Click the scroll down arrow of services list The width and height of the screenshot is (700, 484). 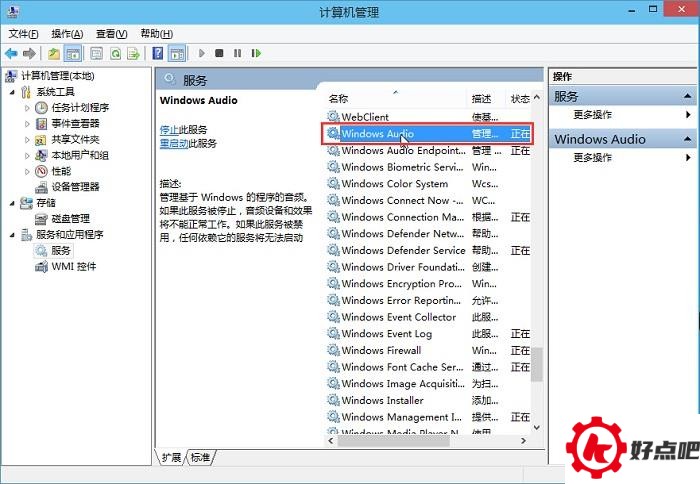pos(537,427)
